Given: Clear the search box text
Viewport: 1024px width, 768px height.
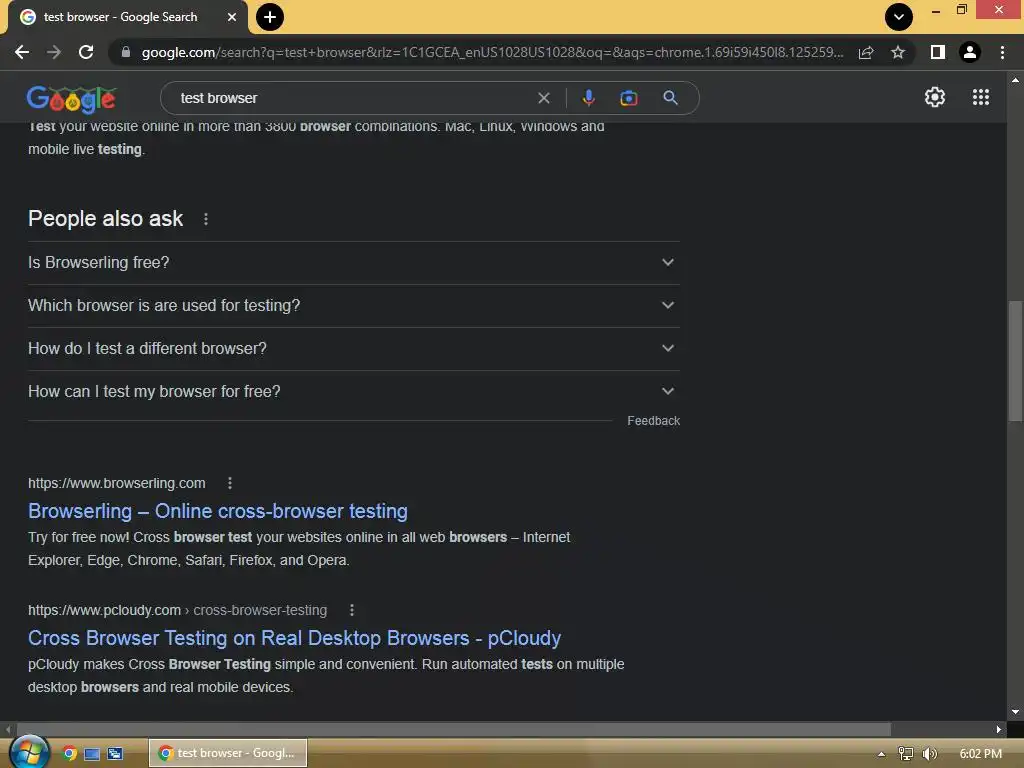Looking at the screenshot, I should point(543,98).
